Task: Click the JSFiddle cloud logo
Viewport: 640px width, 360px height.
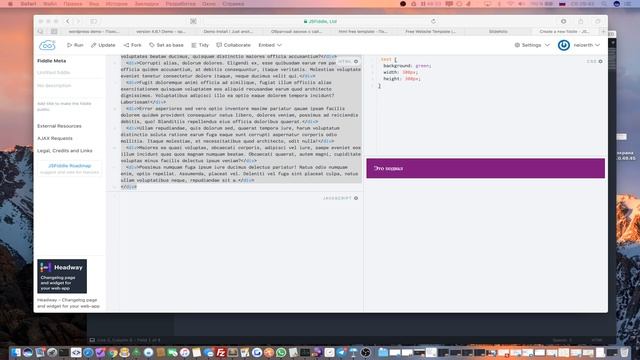Action: click(x=47, y=45)
